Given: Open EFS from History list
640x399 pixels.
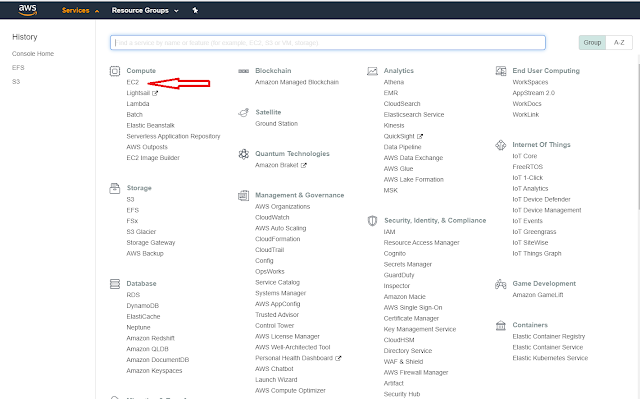Looking at the screenshot, I should [18, 68].
